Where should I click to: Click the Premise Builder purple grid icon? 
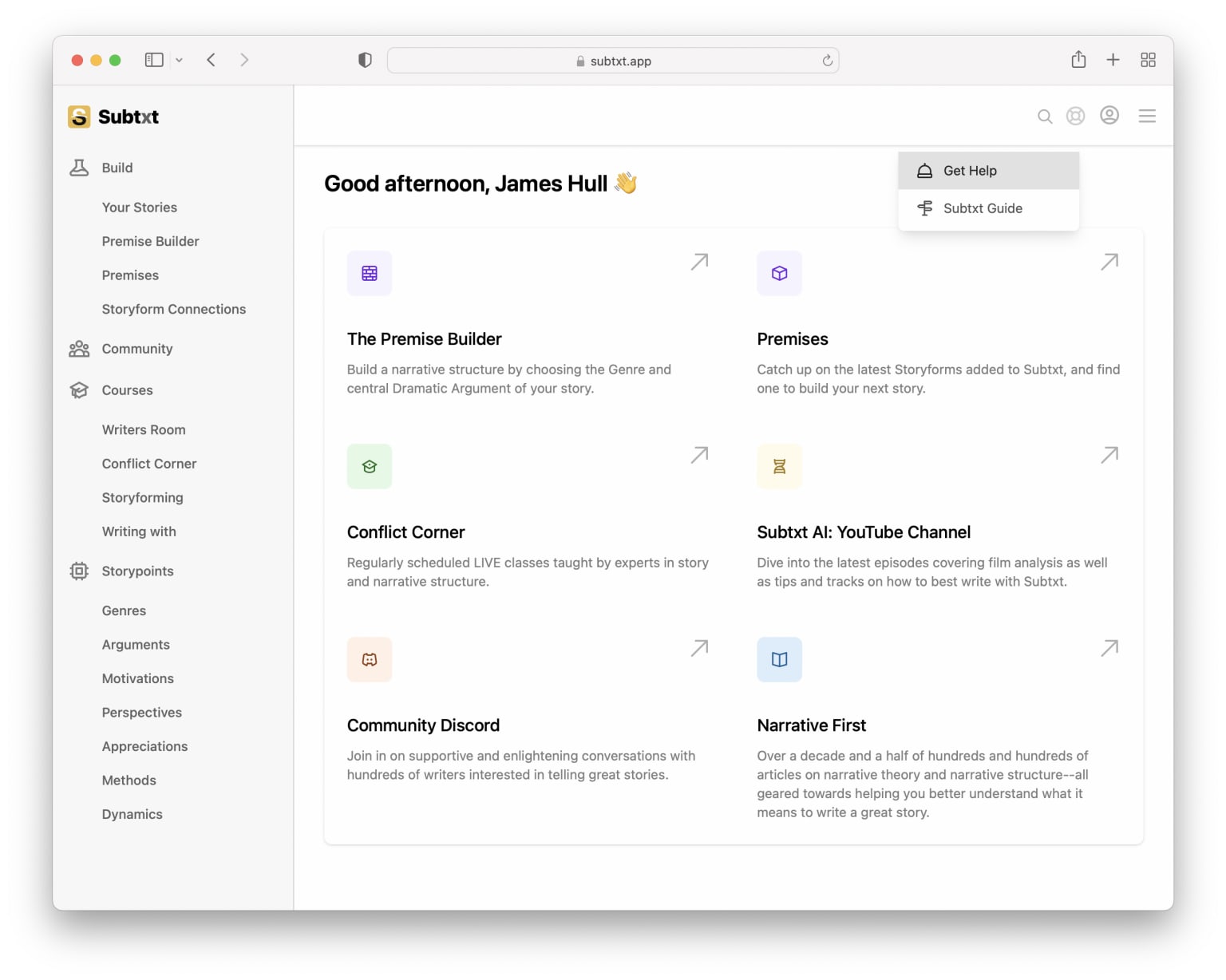click(x=370, y=274)
